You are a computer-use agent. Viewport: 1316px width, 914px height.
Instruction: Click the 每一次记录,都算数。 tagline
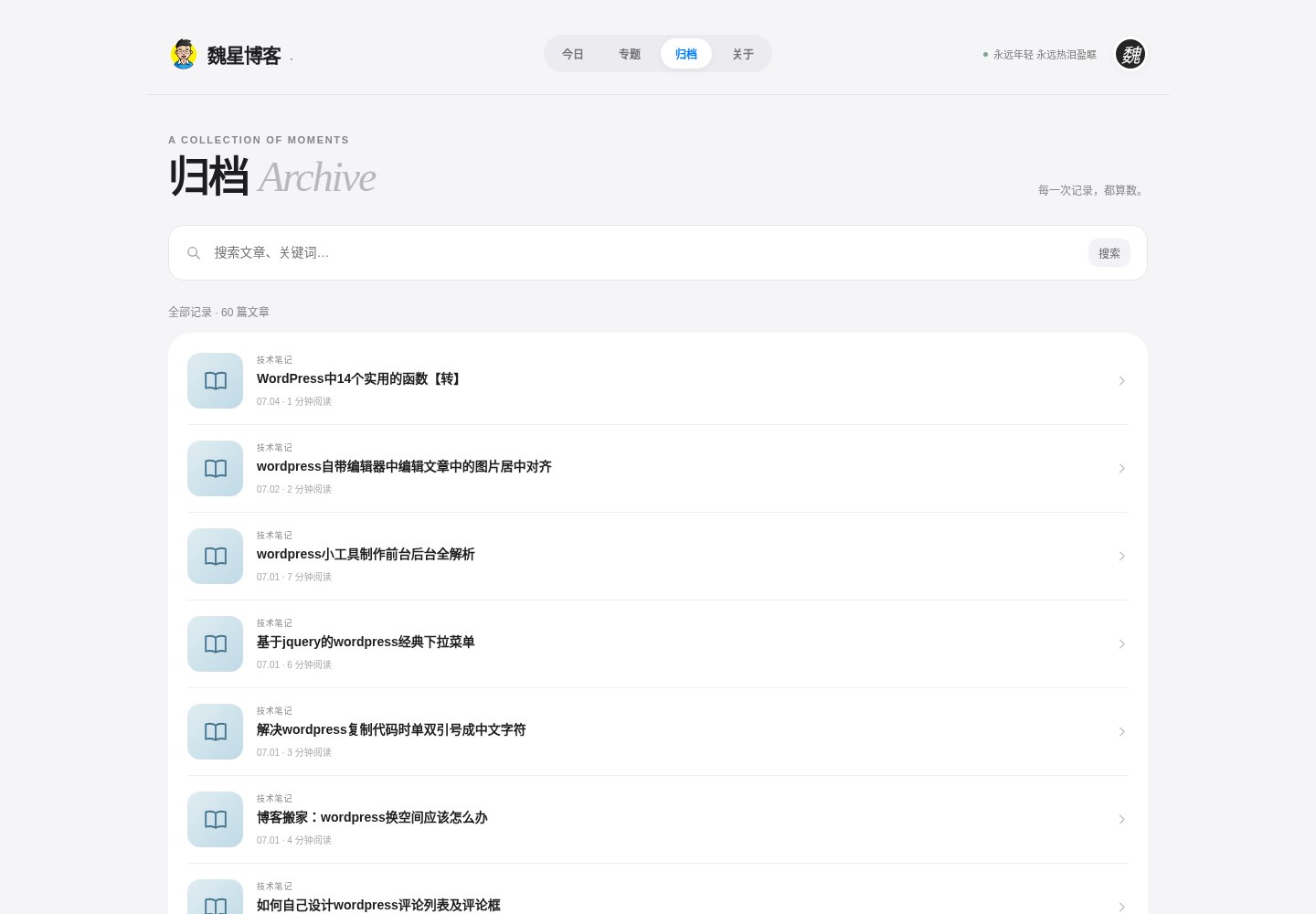[1092, 190]
